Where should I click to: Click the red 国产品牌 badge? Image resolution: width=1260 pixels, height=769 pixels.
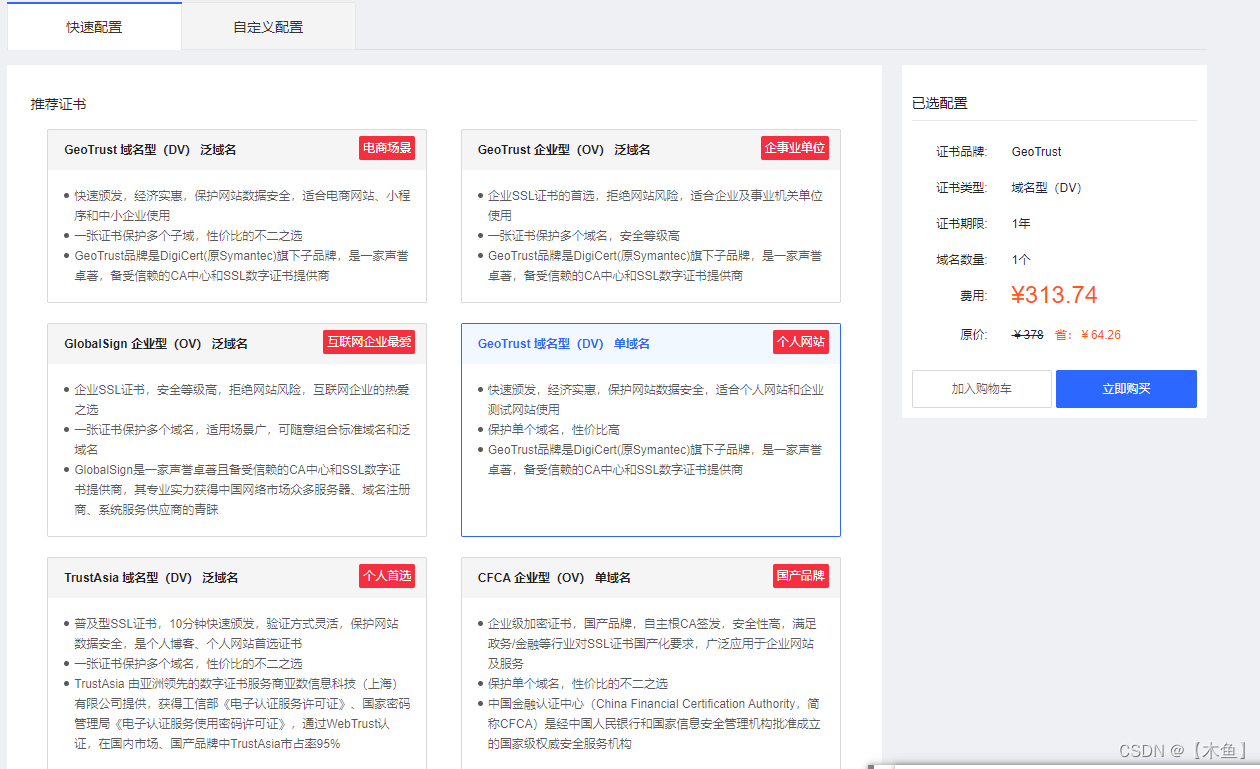coord(801,576)
